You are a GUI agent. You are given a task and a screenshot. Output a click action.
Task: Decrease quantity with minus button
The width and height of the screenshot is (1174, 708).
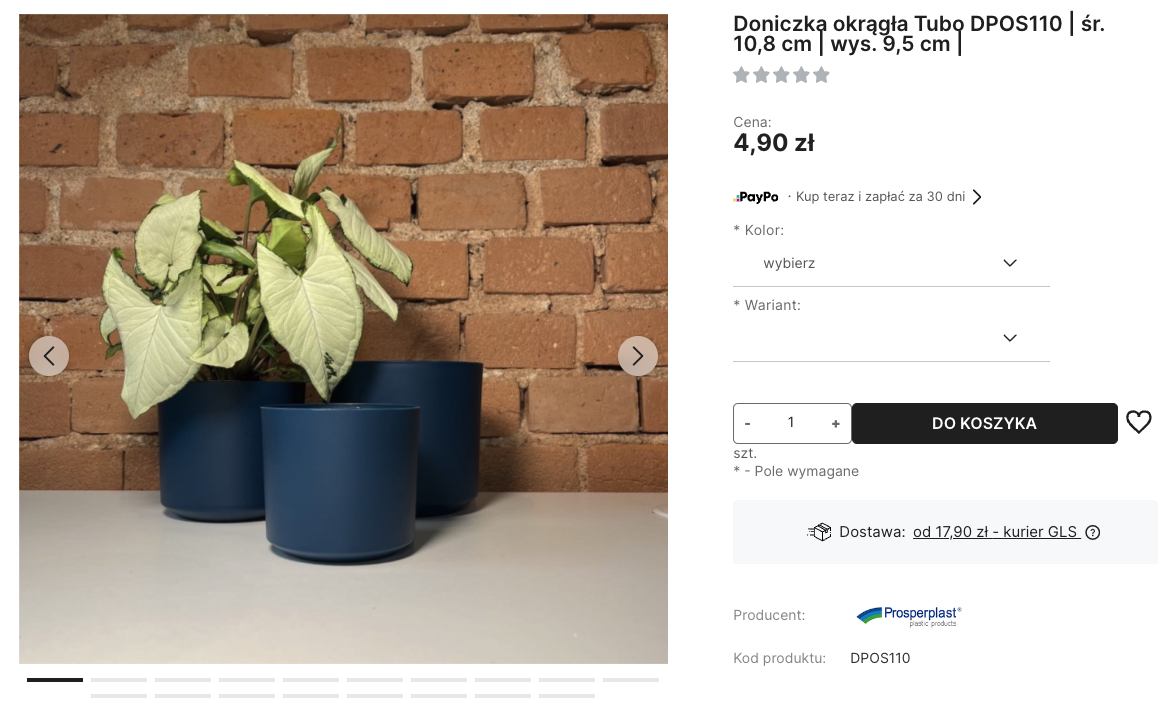click(747, 424)
